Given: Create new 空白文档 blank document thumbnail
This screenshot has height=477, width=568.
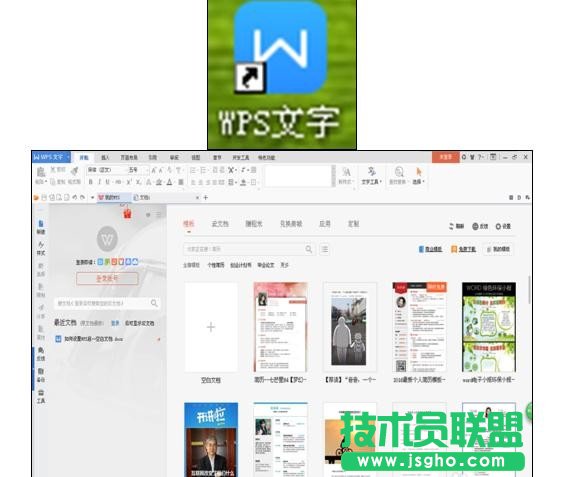Looking at the screenshot, I should click(211, 327).
